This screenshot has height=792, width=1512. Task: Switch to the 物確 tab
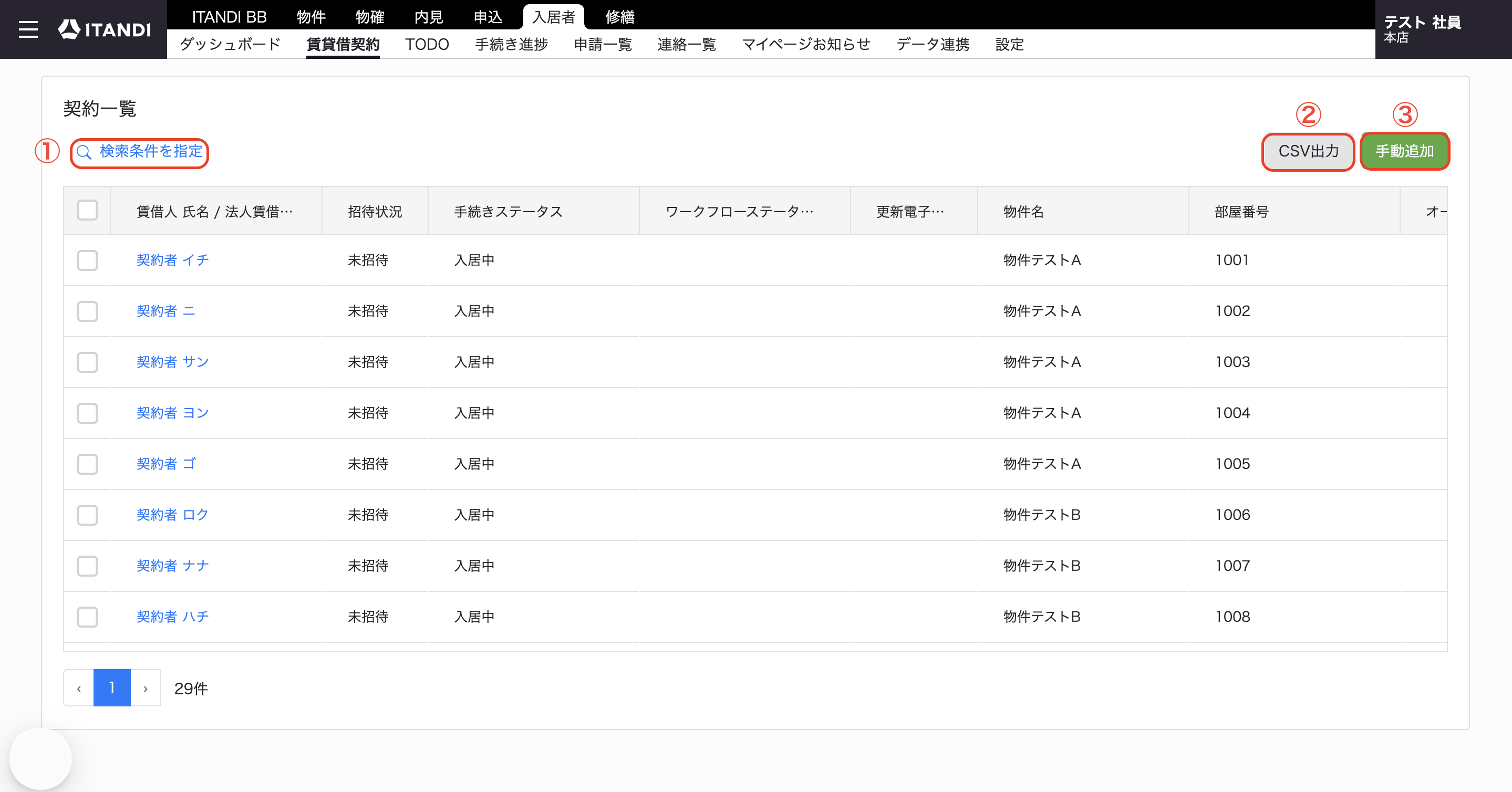pyautogui.click(x=370, y=17)
